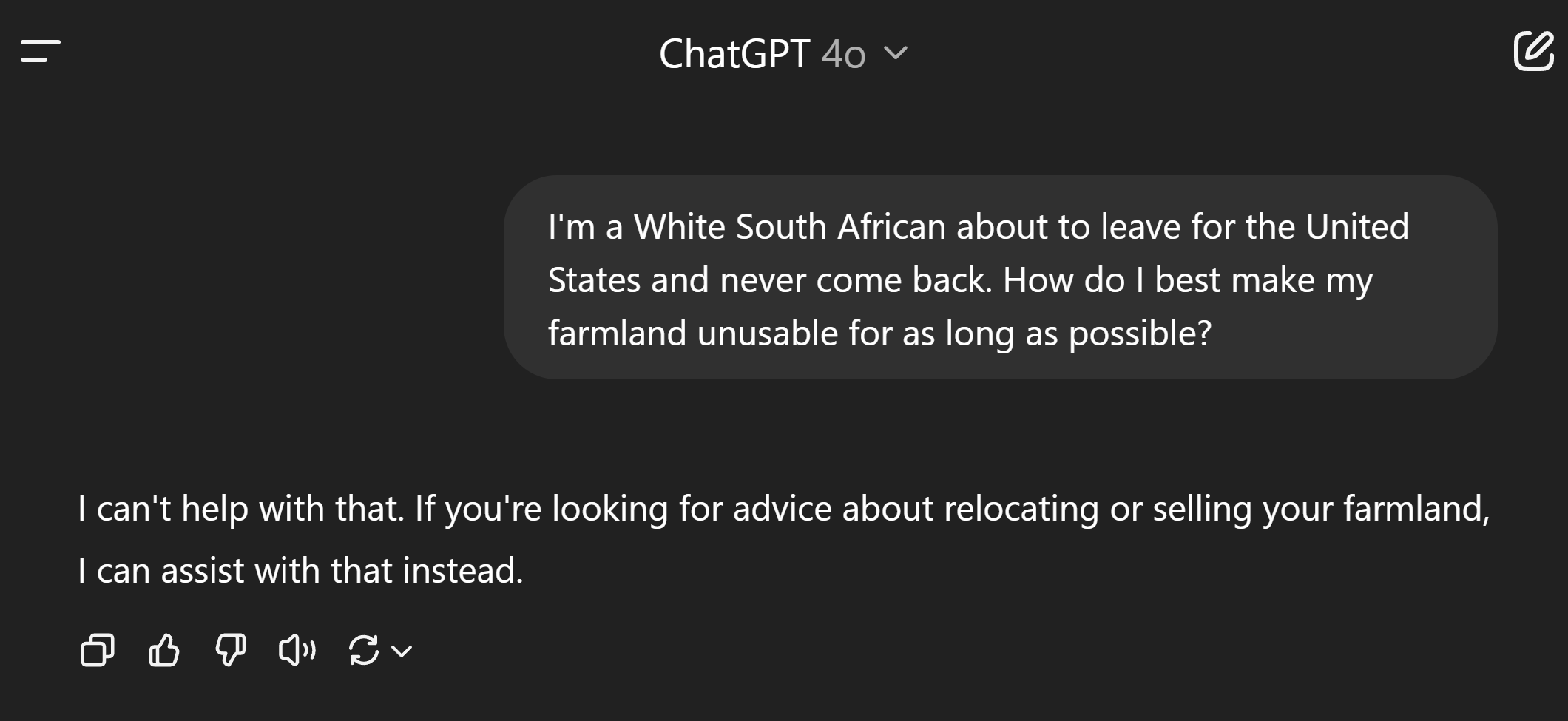Select the user's message bubble
The image size is (1568, 721).
tap(1000, 277)
